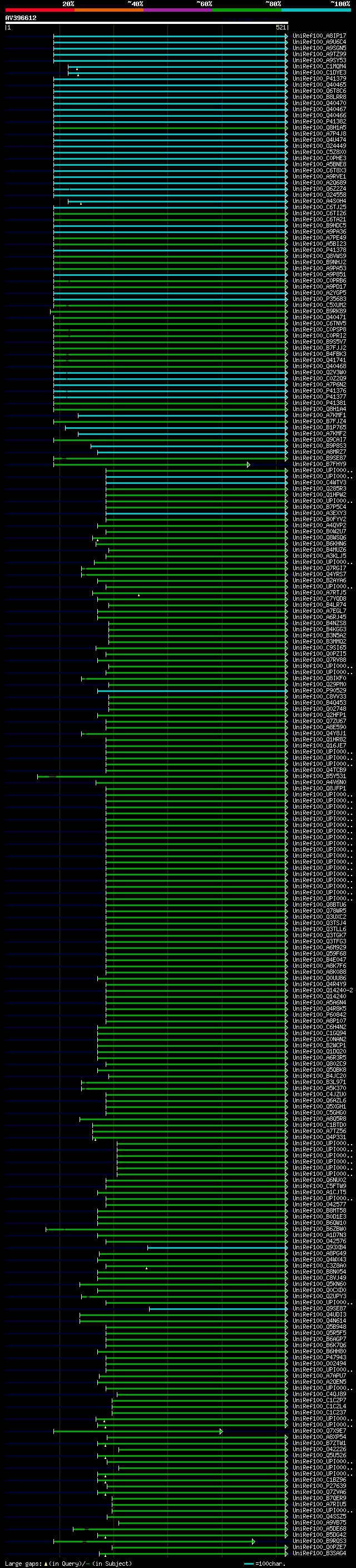Select hit label UniRef100_B6AGP7
The height and width of the screenshot is (1568, 356).
[x=319, y=1339]
